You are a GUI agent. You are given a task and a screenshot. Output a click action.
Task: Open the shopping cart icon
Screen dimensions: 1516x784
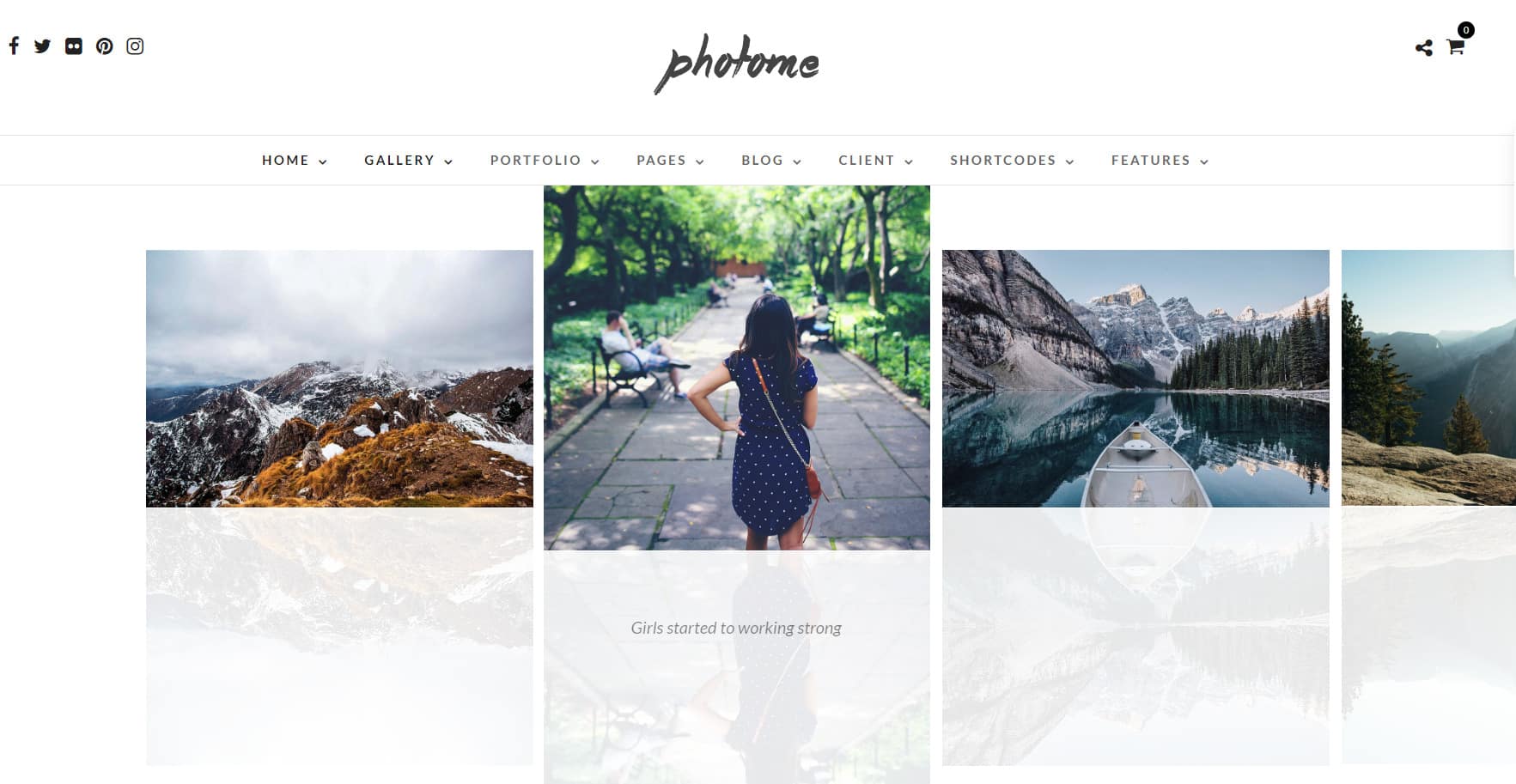click(1455, 47)
